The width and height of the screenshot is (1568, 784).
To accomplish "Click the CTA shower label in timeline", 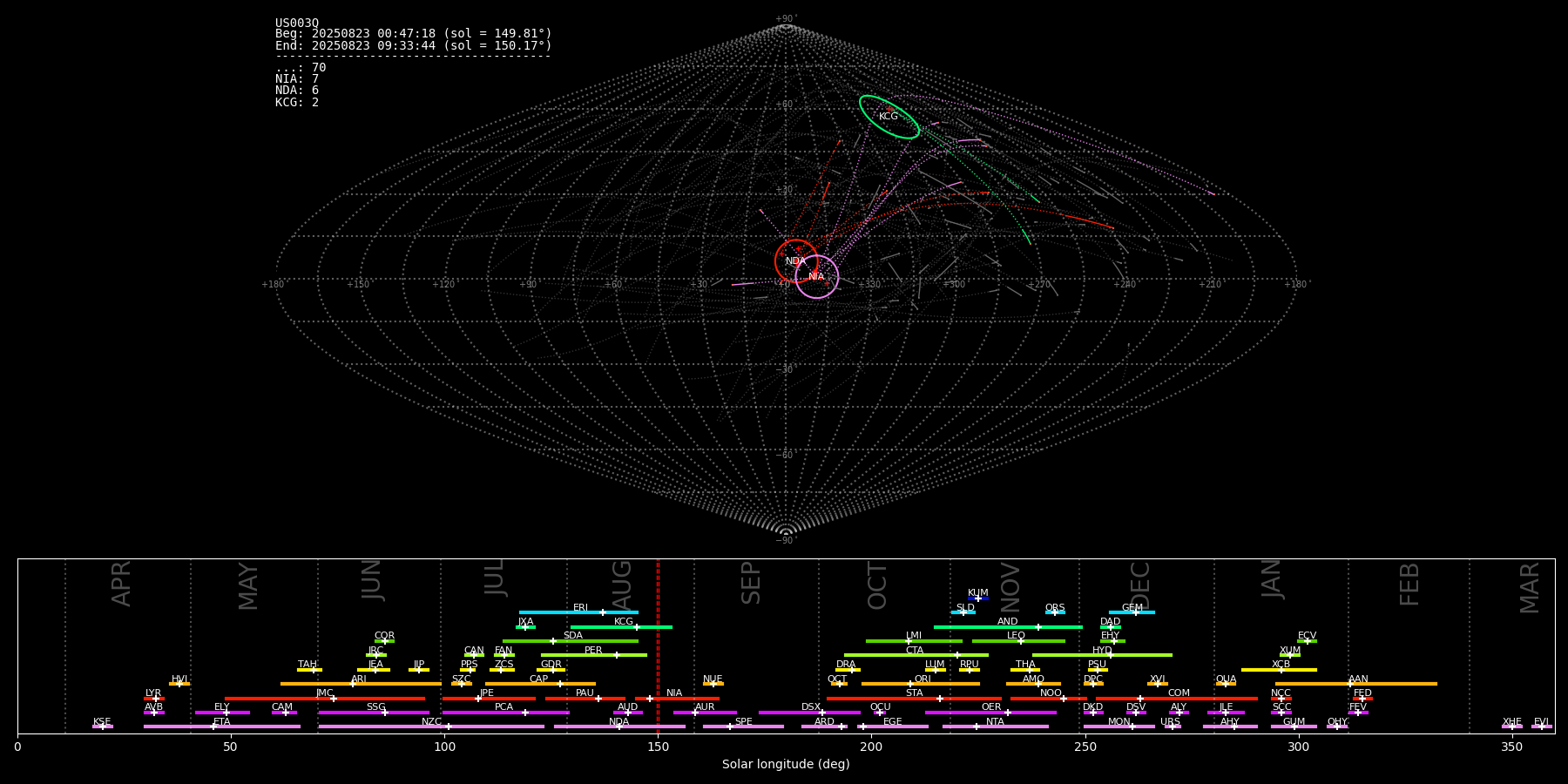I will pyautogui.click(x=914, y=651).
